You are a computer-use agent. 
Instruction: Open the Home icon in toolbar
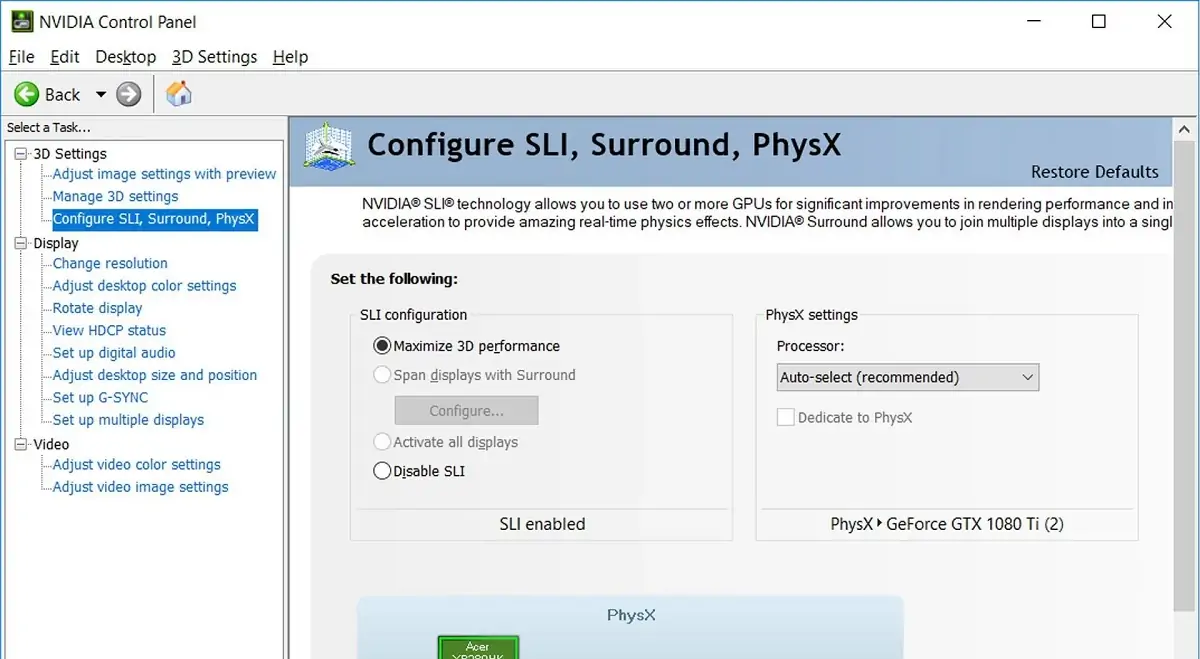(x=179, y=94)
